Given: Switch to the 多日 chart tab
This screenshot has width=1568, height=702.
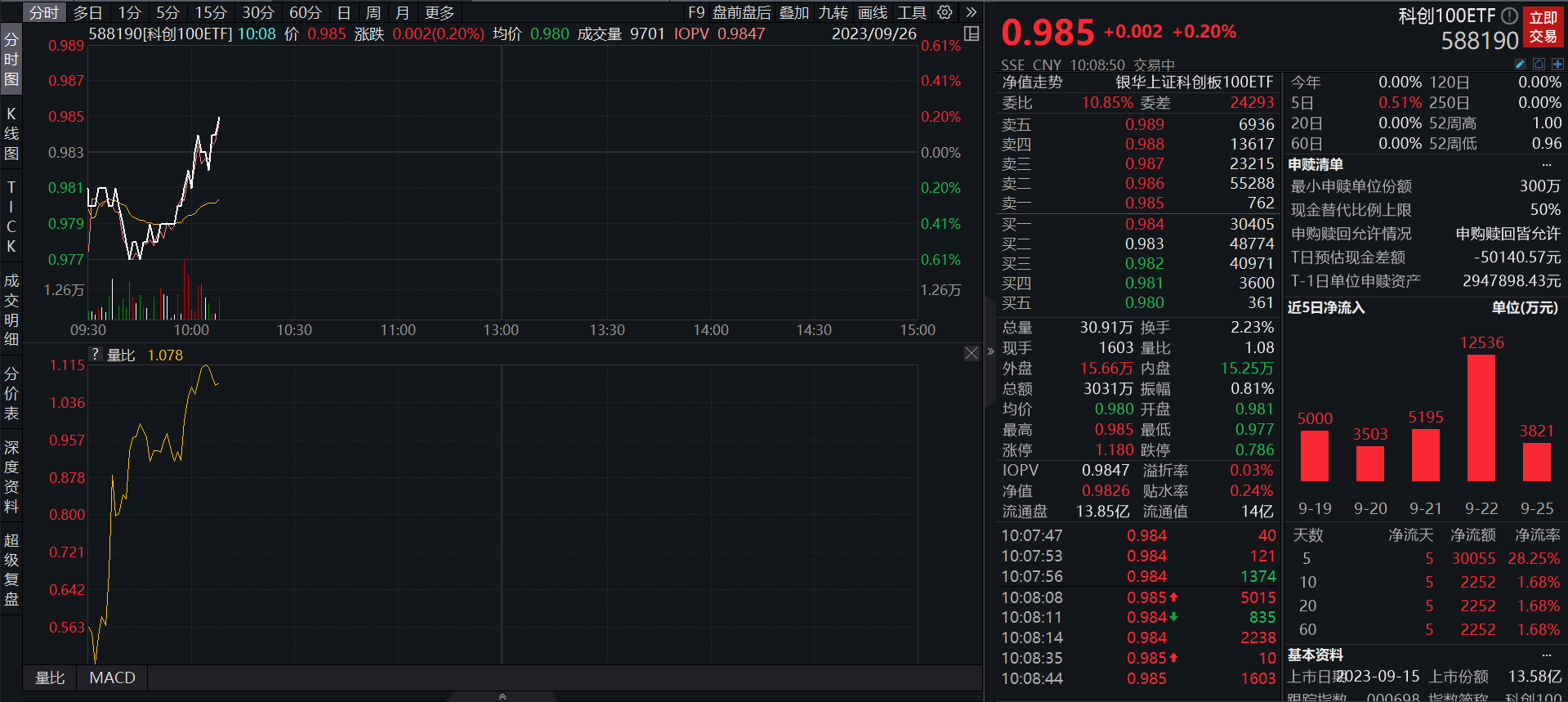Looking at the screenshot, I should click(x=87, y=12).
